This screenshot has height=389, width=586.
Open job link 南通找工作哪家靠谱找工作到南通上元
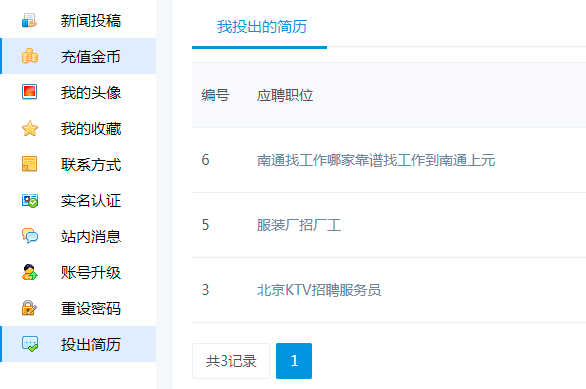click(376, 160)
